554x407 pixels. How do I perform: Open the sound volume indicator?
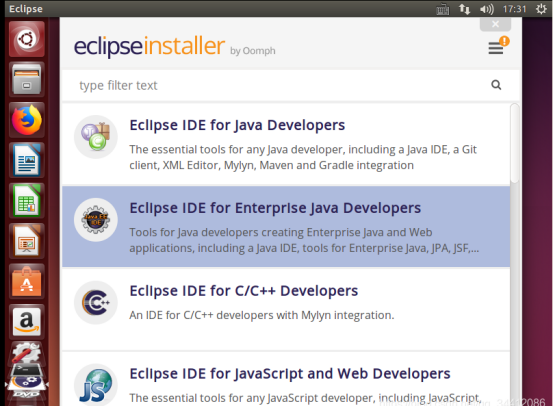[x=487, y=9]
